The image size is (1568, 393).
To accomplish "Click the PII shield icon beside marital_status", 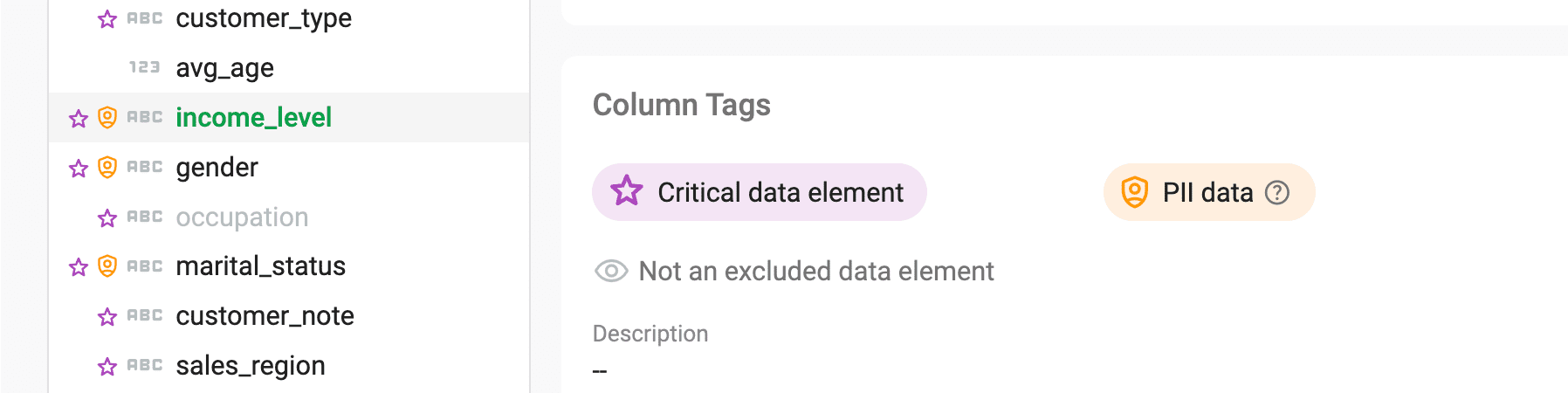I will pos(107,266).
